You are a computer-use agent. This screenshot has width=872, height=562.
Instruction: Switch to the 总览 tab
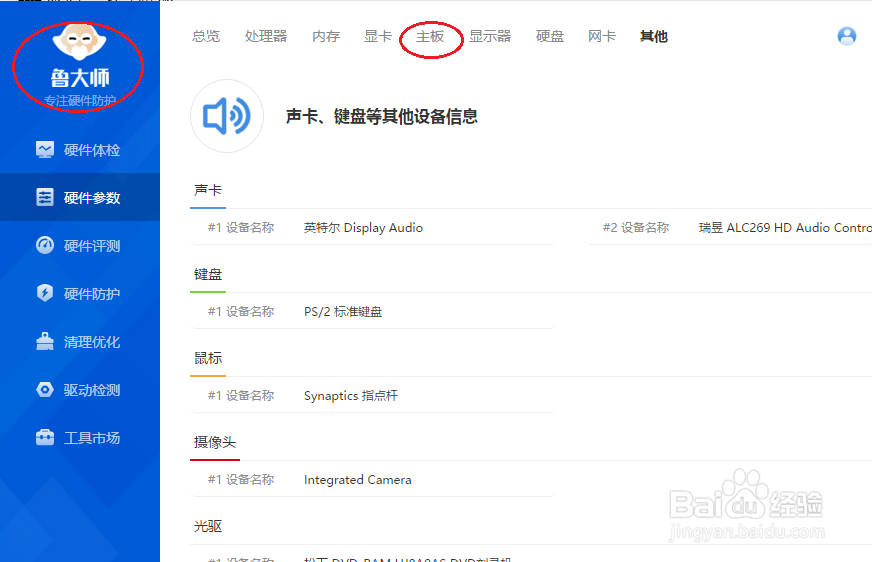coord(206,37)
